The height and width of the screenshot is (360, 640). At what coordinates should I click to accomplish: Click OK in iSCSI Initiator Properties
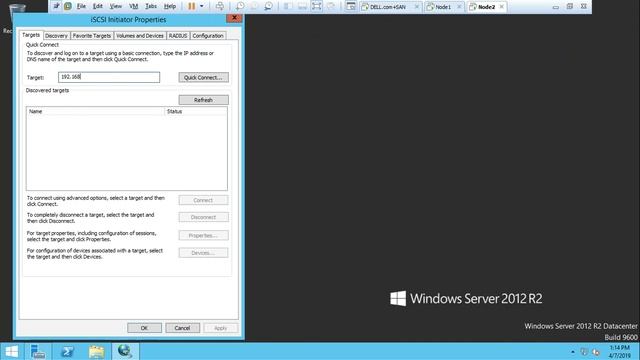coord(144,328)
